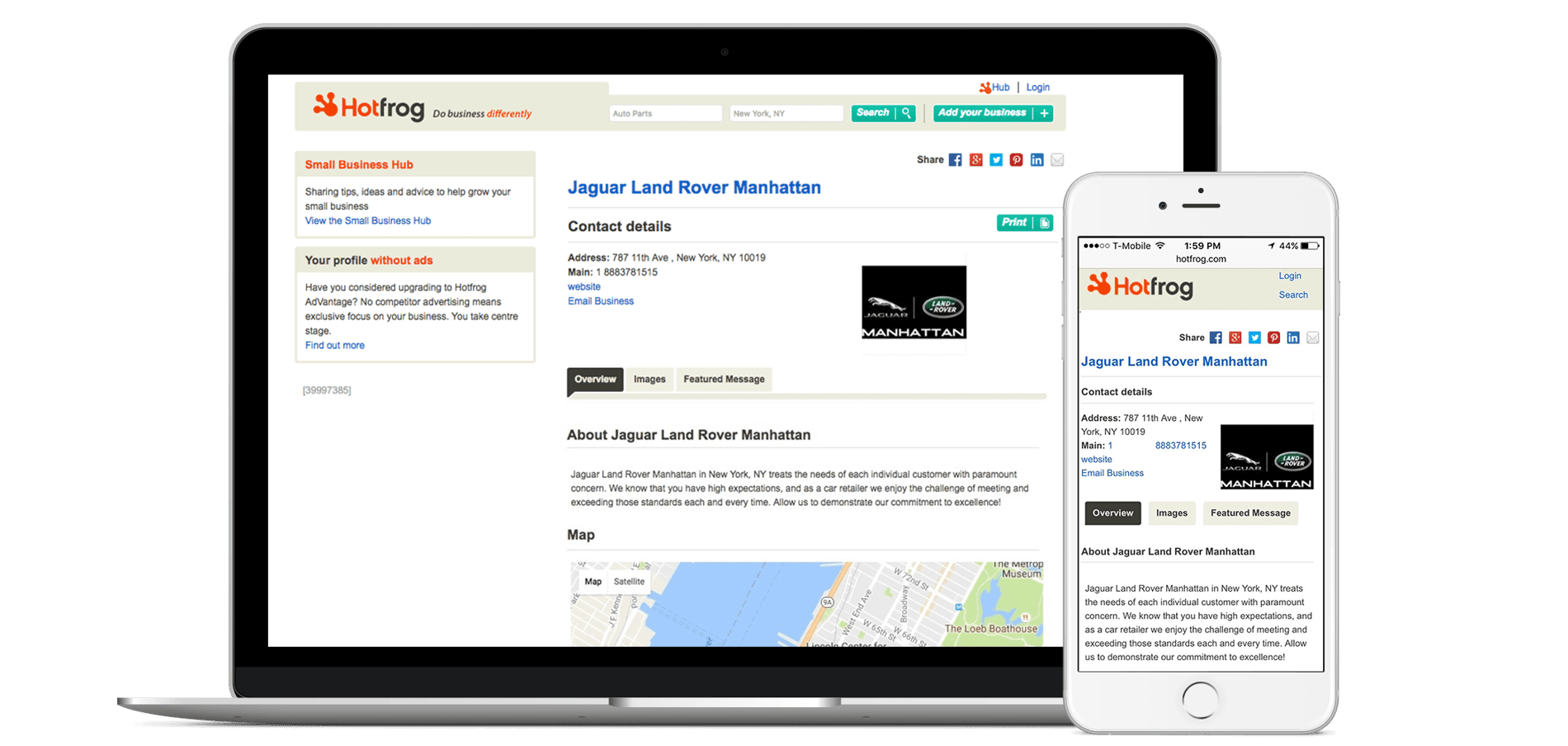Screen dimensions: 1568x746
Task: Open Featured Message tab on the phone
Action: tap(1250, 513)
